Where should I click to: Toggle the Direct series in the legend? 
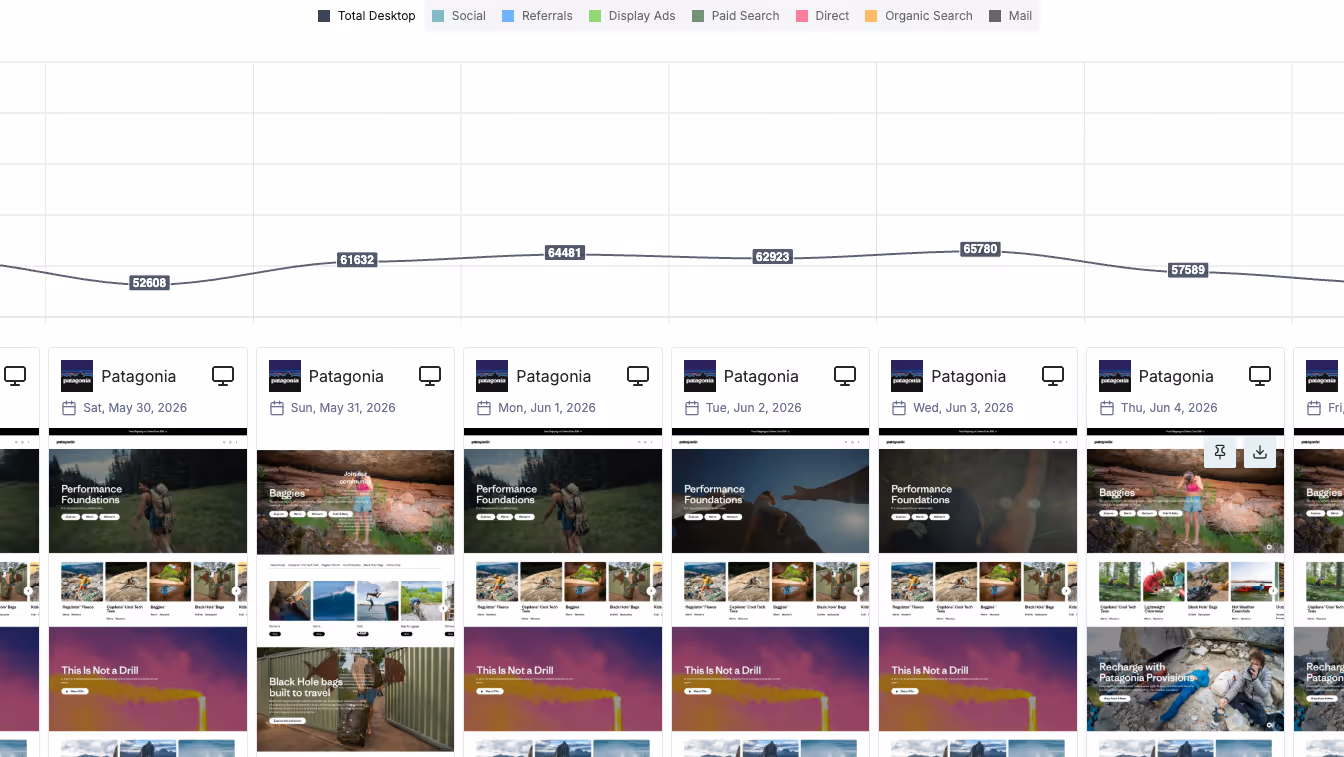823,16
